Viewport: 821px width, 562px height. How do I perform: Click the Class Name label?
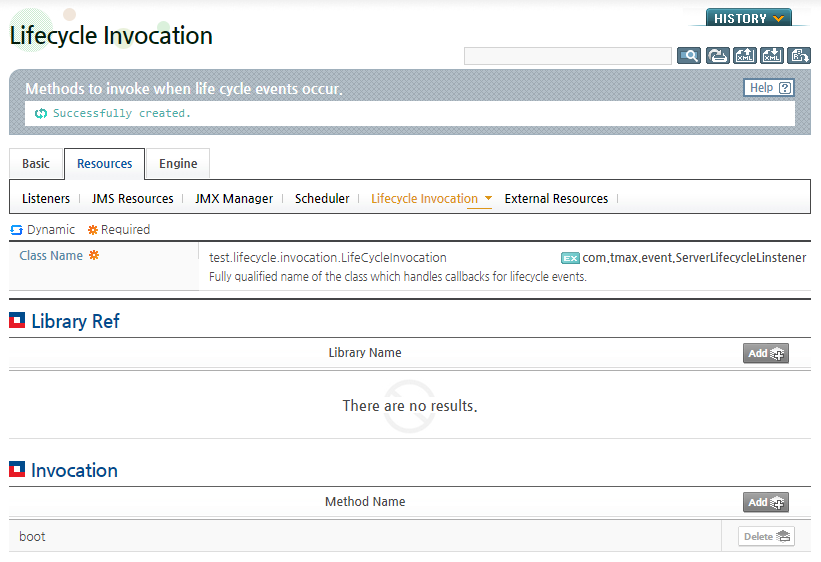(x=51, y=256)
